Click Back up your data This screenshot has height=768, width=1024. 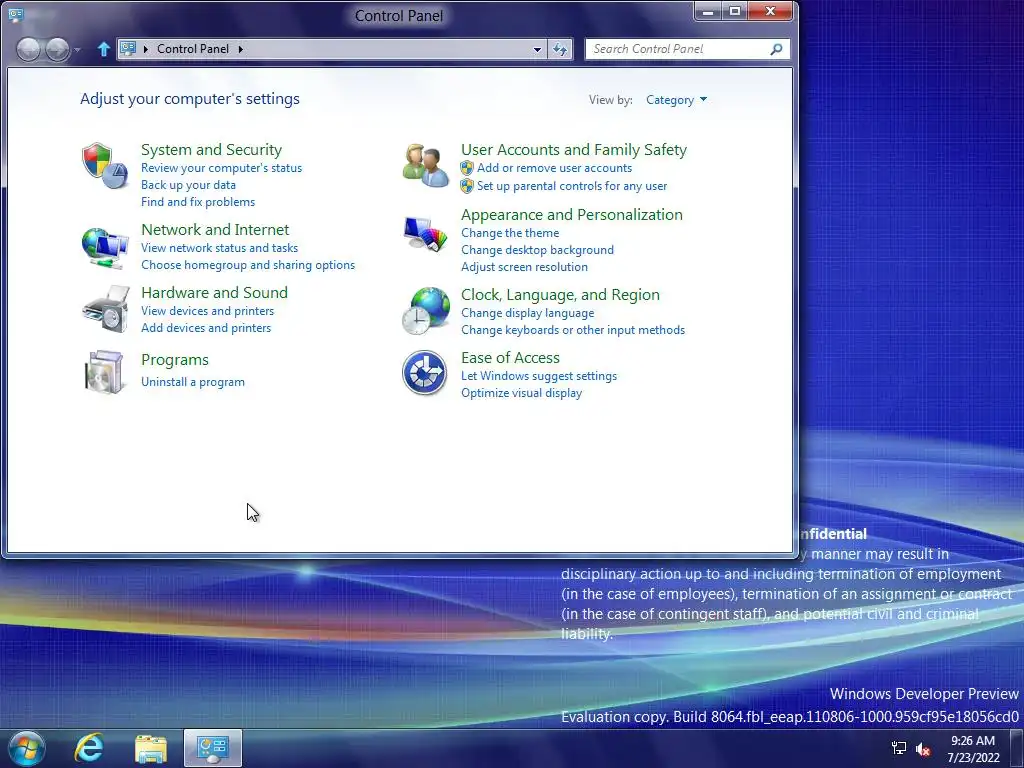click(188, 185)
